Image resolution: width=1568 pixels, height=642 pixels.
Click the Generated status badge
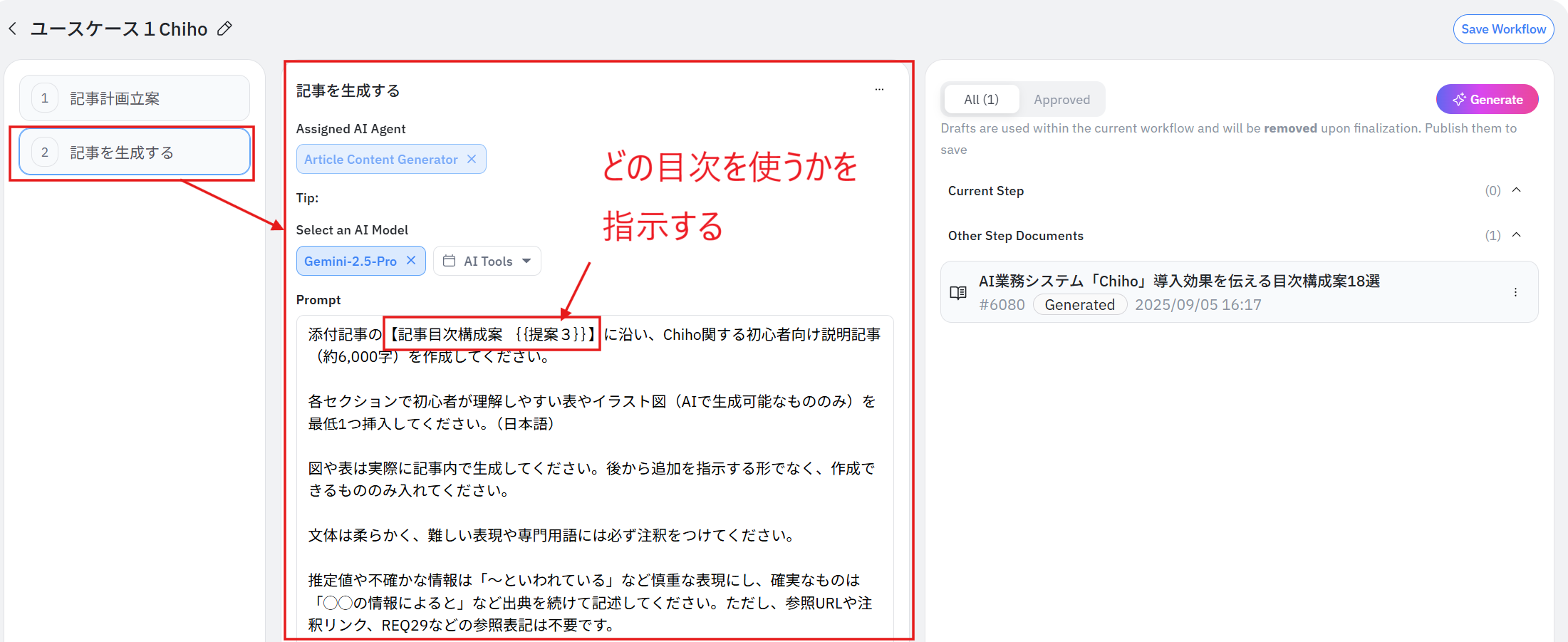(x=1079, y=305)
